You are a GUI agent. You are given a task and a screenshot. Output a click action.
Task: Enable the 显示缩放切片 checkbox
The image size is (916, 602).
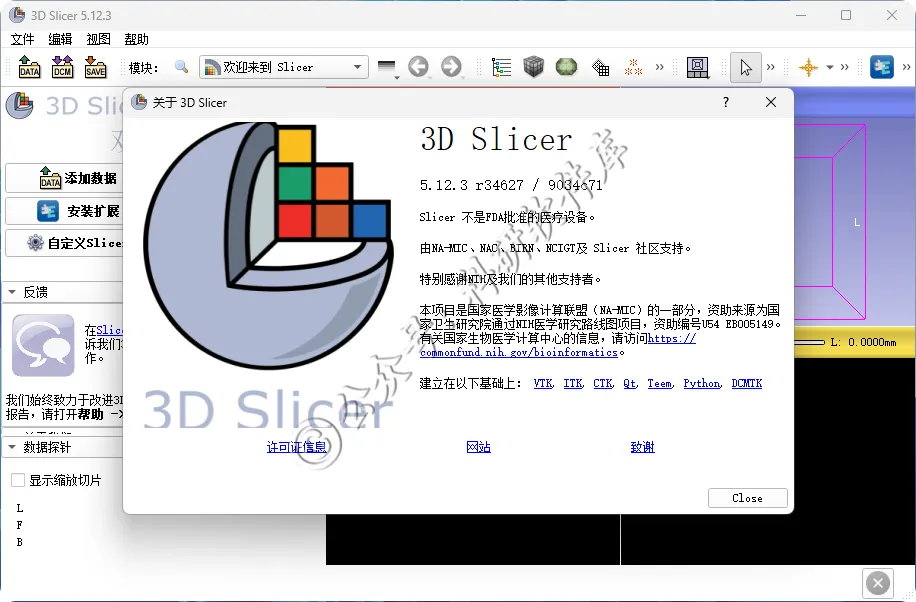point(18,480)
